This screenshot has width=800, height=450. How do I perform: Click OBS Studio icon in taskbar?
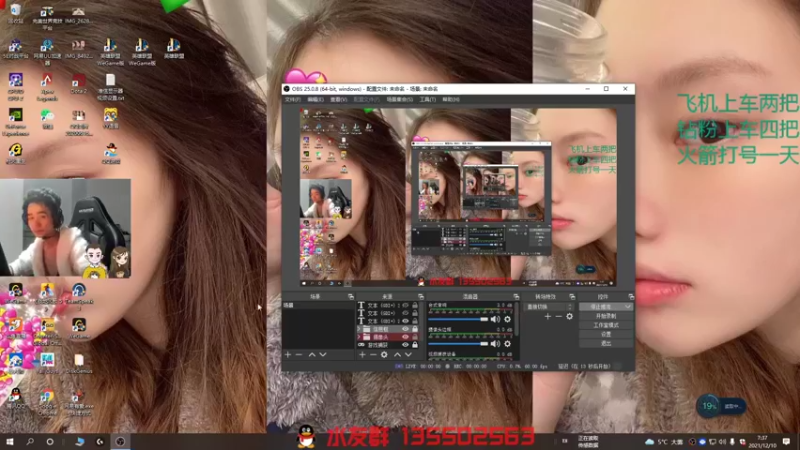120,441
